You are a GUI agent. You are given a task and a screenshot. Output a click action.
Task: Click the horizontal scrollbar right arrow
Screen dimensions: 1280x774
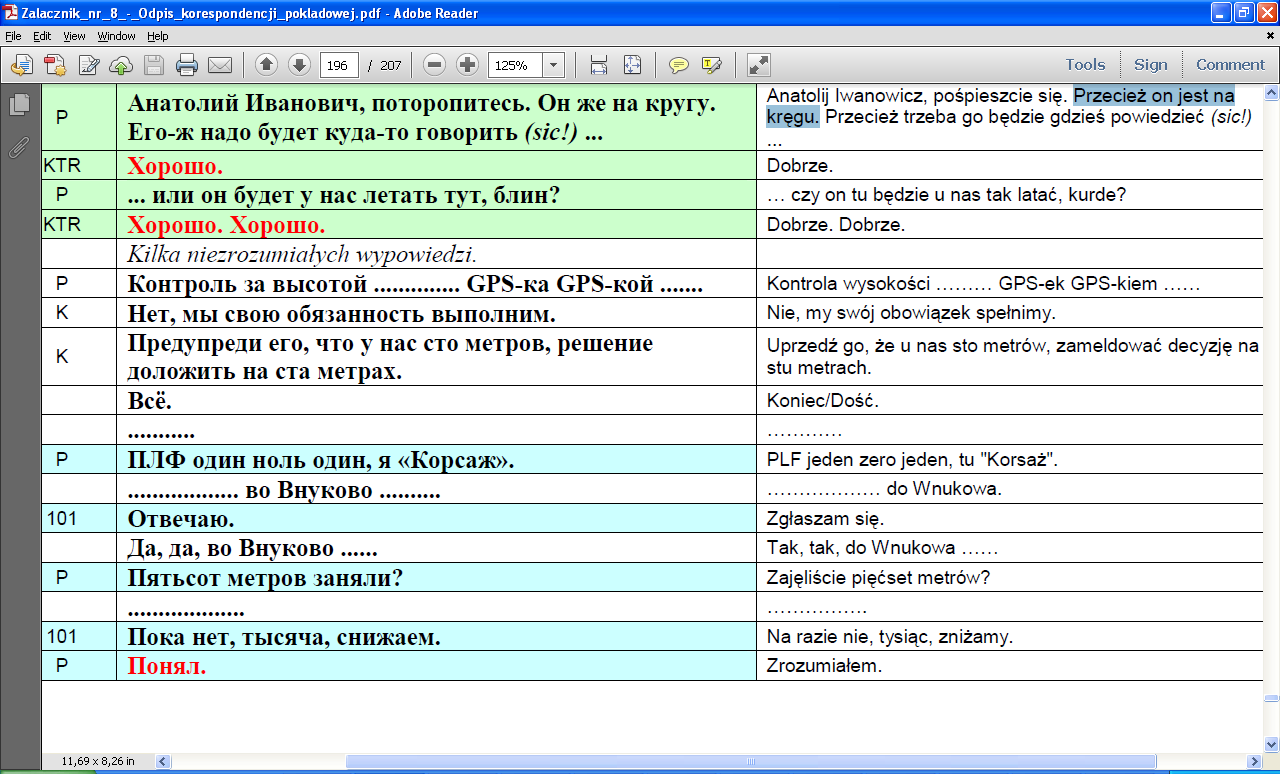(x=1255, y=761)
